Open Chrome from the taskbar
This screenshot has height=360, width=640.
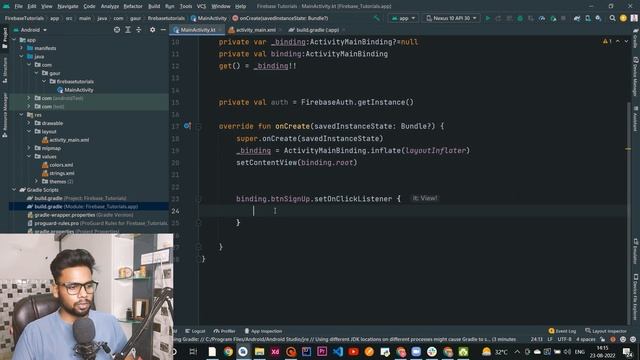point(228,351)
